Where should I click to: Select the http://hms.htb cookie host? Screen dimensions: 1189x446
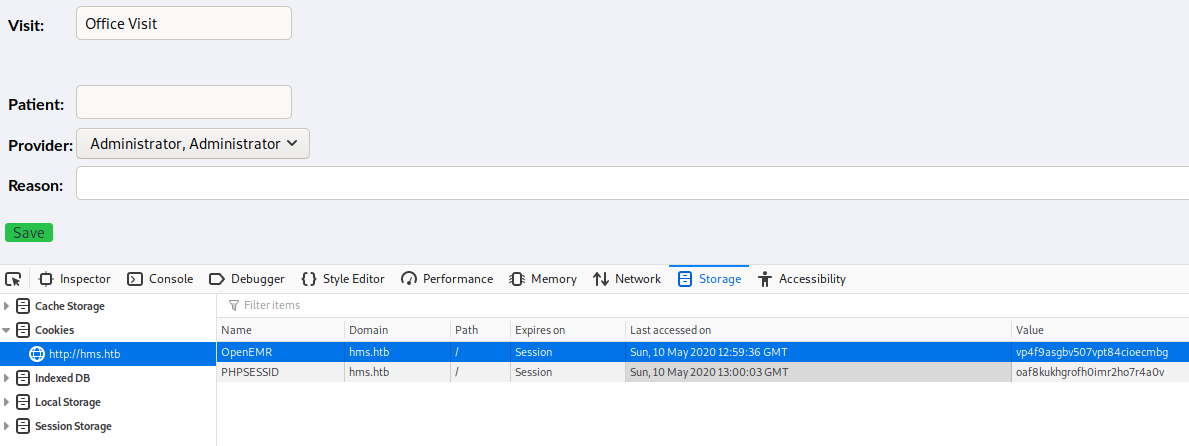(85, 354)
